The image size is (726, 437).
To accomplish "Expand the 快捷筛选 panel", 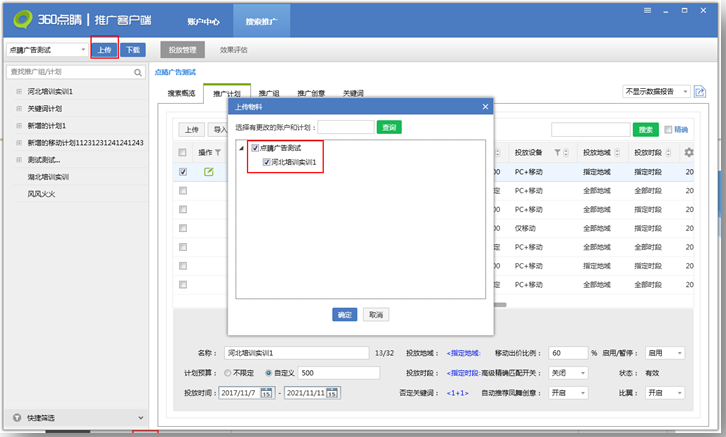I will pyautogui.click(x=139, y=418).
